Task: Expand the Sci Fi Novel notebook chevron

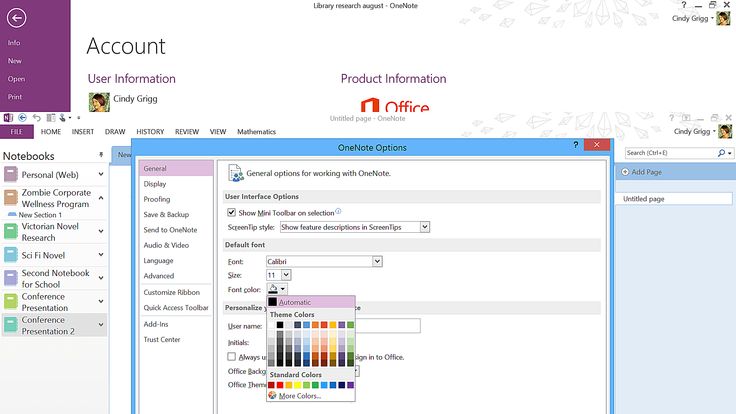Action: (101, 254)
